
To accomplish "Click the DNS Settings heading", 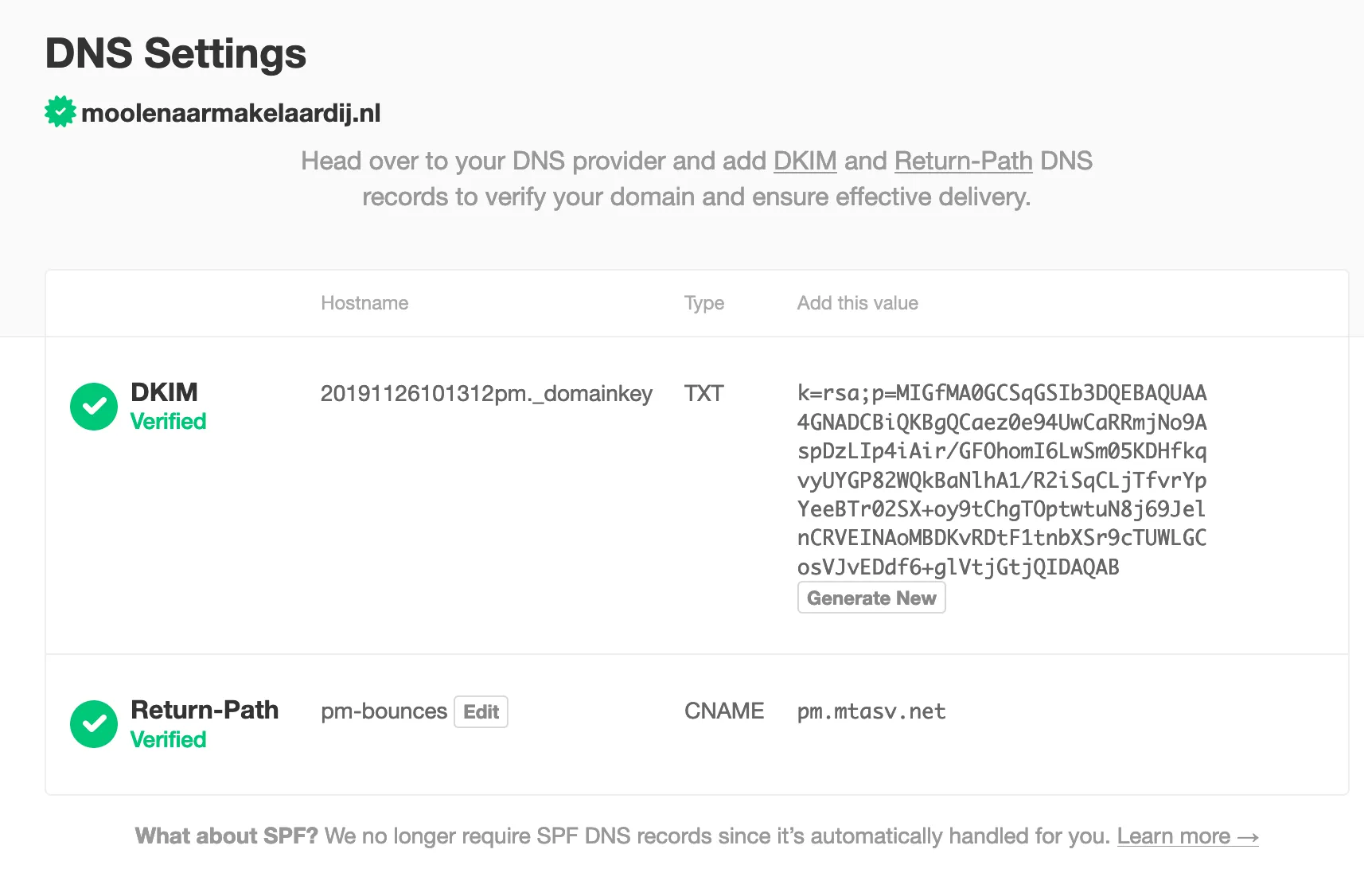I will tap(175, 53).
